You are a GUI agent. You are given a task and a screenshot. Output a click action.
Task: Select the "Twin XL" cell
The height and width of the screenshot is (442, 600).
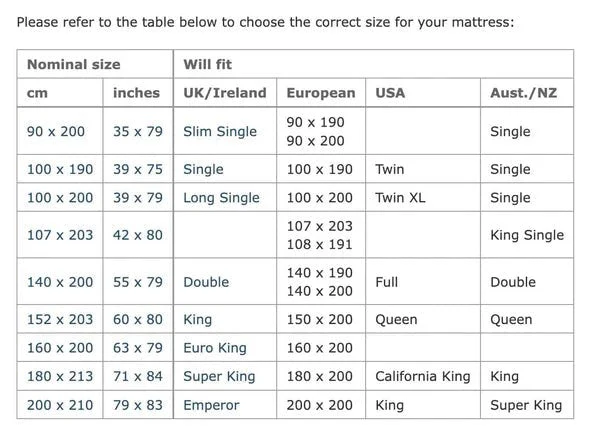point(400,198)
